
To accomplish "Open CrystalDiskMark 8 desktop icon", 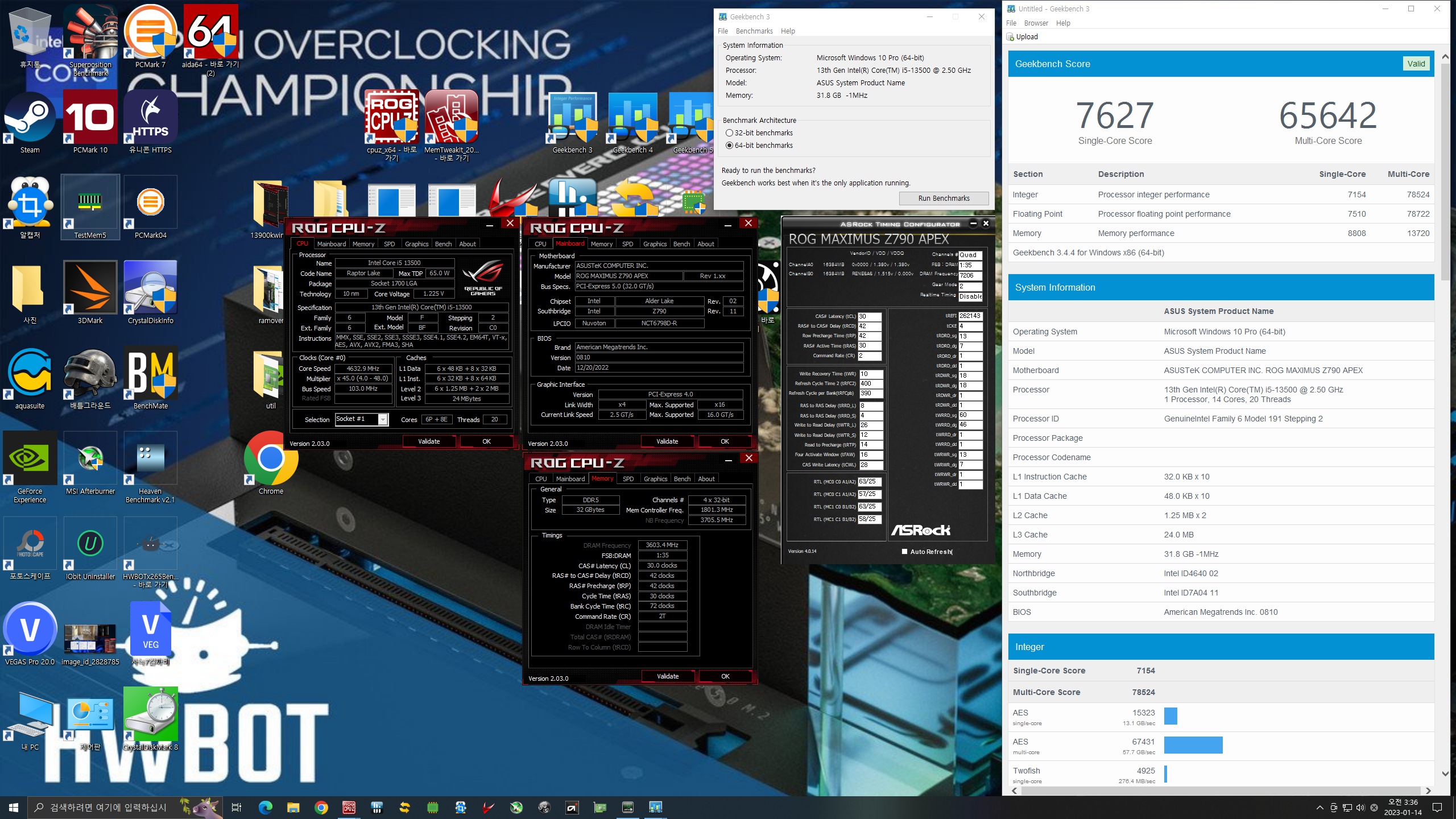I will pos(151,719).
